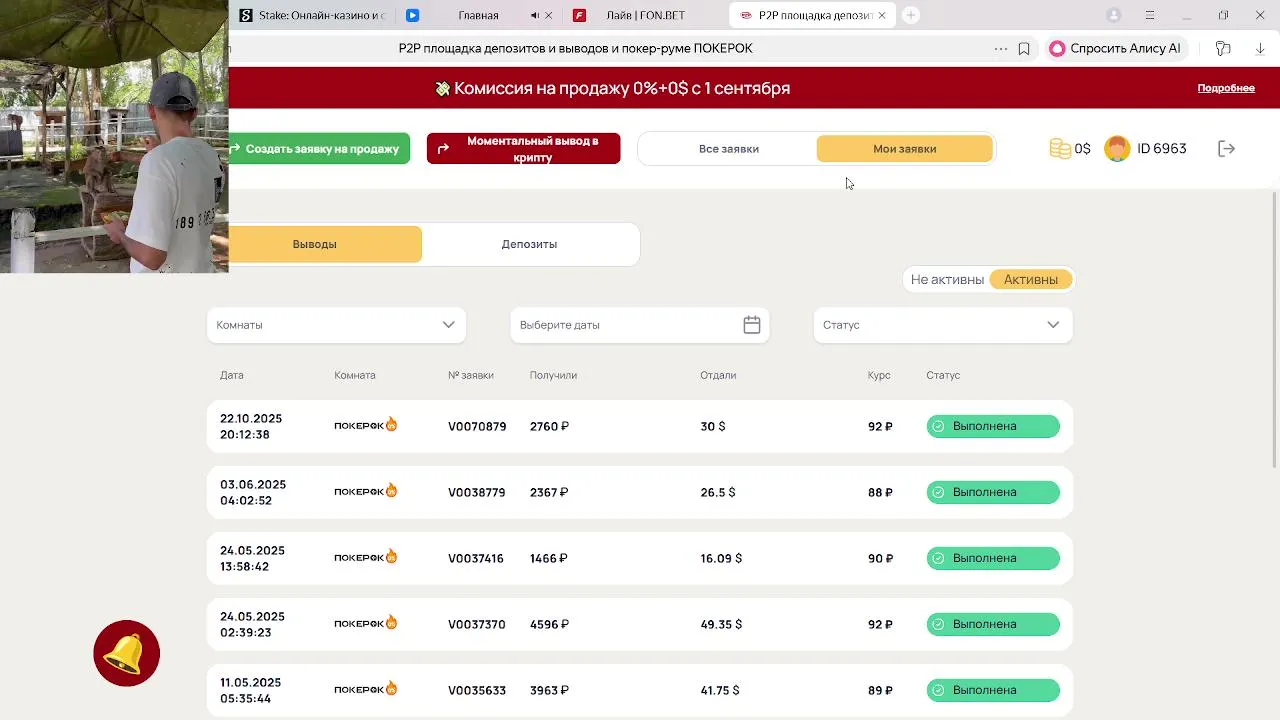Click the Покерок logo in row V0037416
The height and width of the screenshot is (720, 1280).
coord(366,557)
